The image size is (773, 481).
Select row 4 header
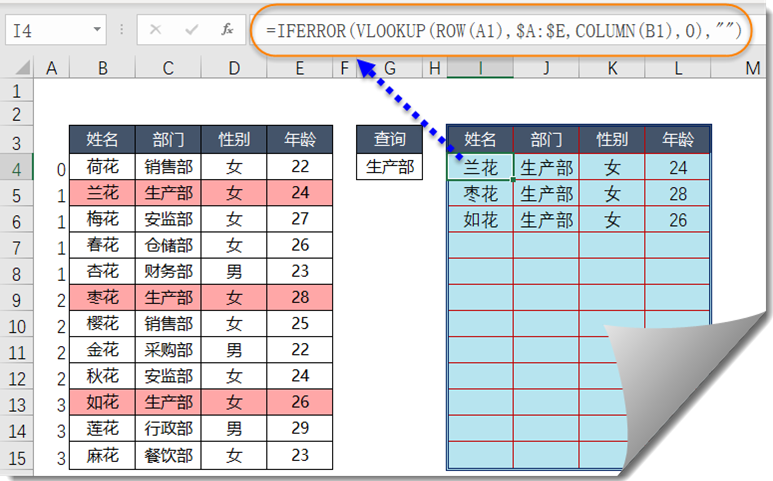16,169
